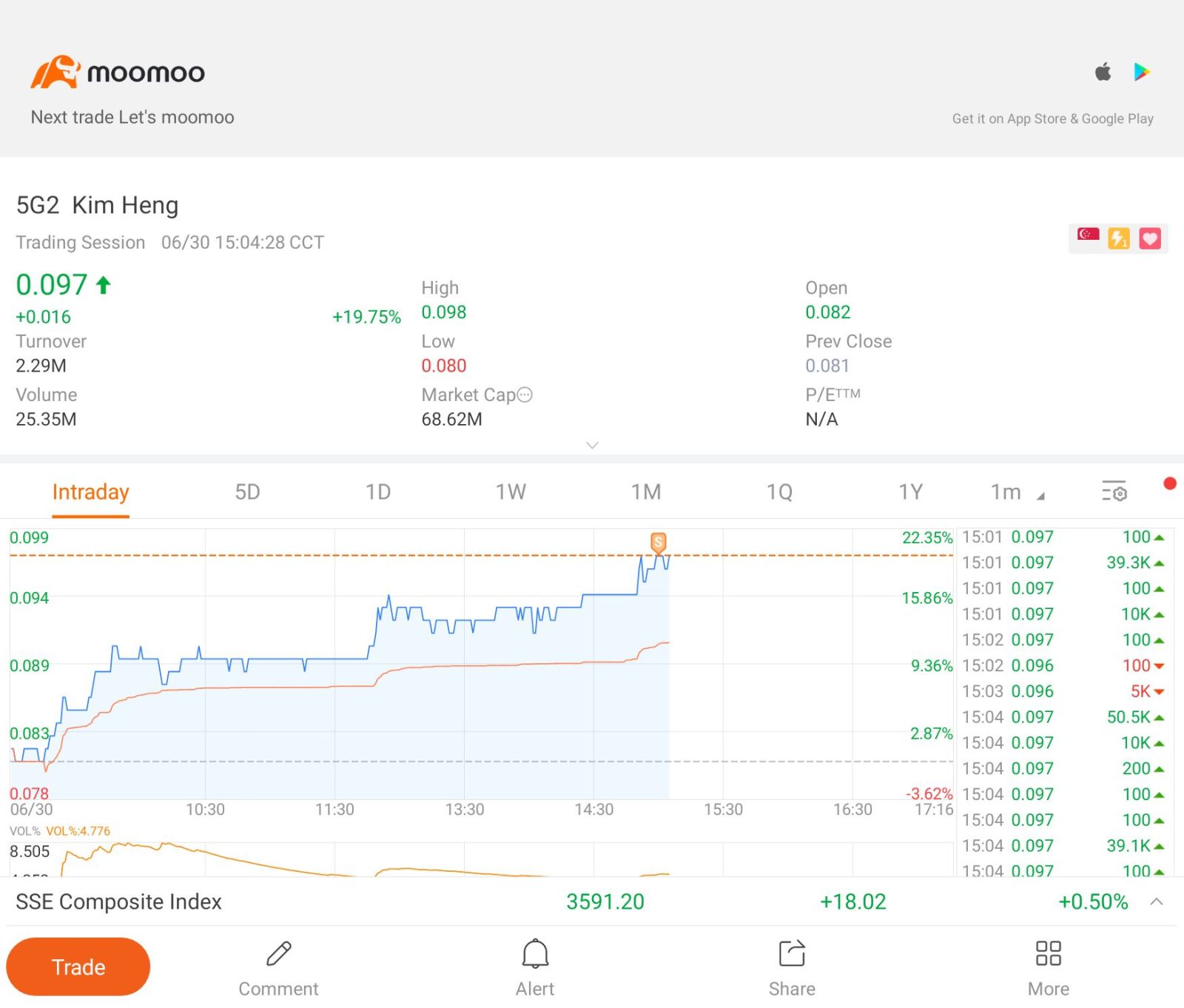Open the More grid menu
This screenshot has height=1008, width=1184.
click(x=1049, y=968)
